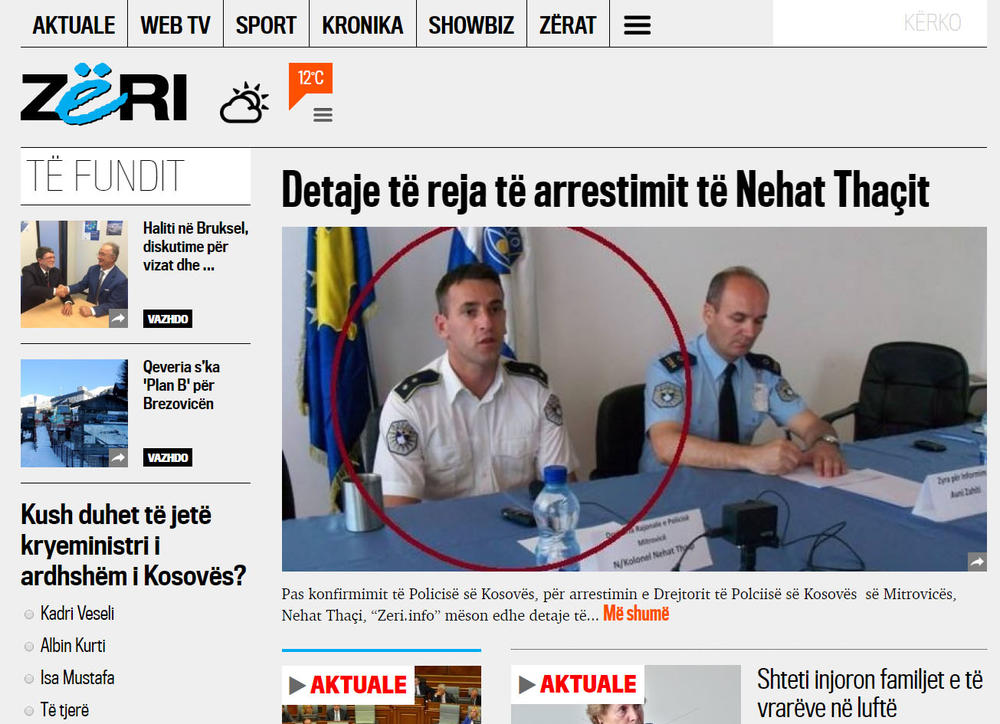Click share arrow on the Brezovica thumbnail
Image resolution: width=1000 pixels, height=724 pixels.
tap(118, 457)
